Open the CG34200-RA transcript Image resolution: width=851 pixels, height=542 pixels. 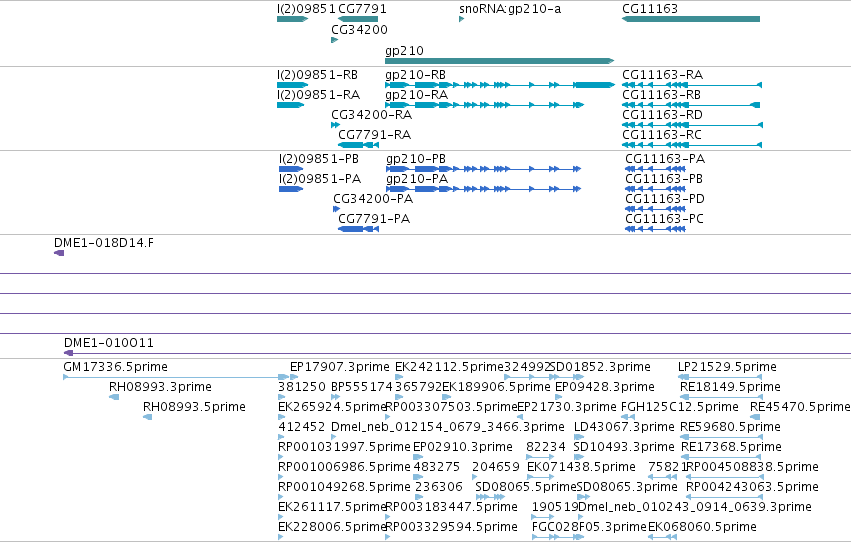(x=371, y=115)
